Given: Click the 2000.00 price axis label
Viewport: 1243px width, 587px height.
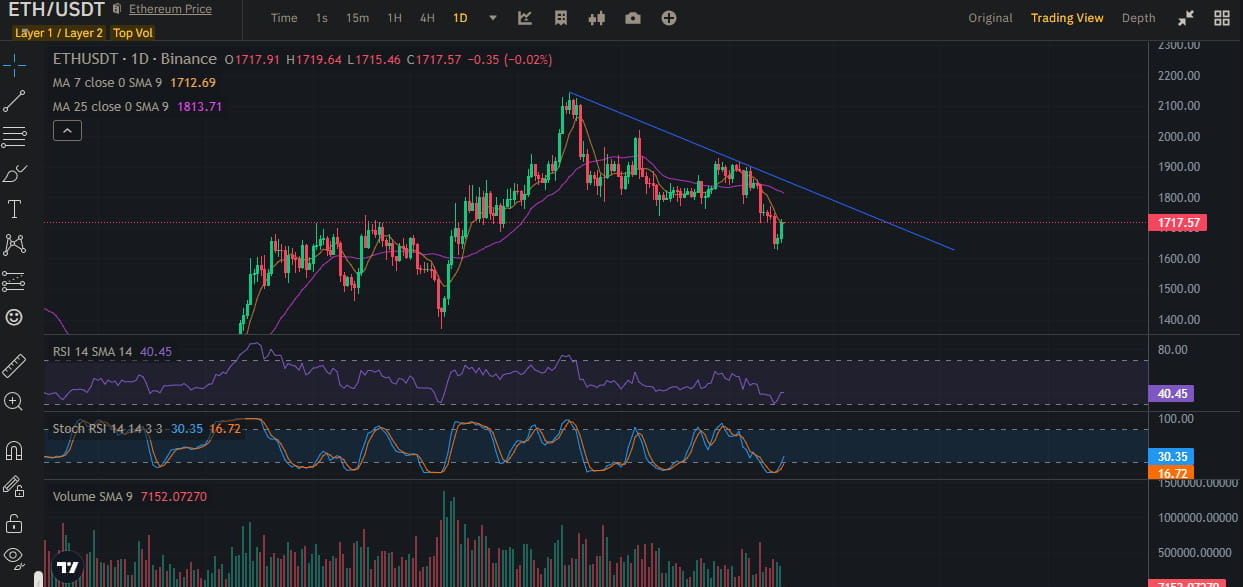Looking at the screenshot, I should 1178,137.
